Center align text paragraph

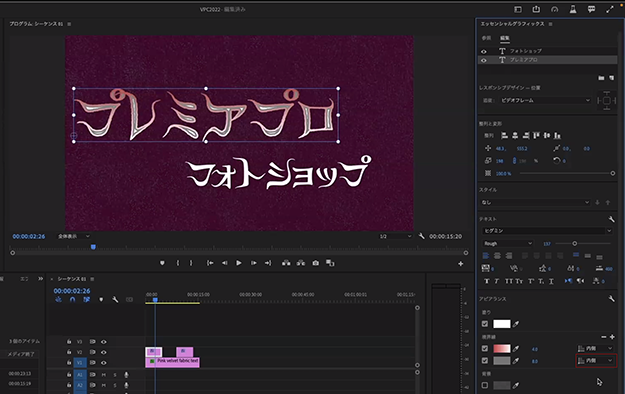[x=497, y=256]
